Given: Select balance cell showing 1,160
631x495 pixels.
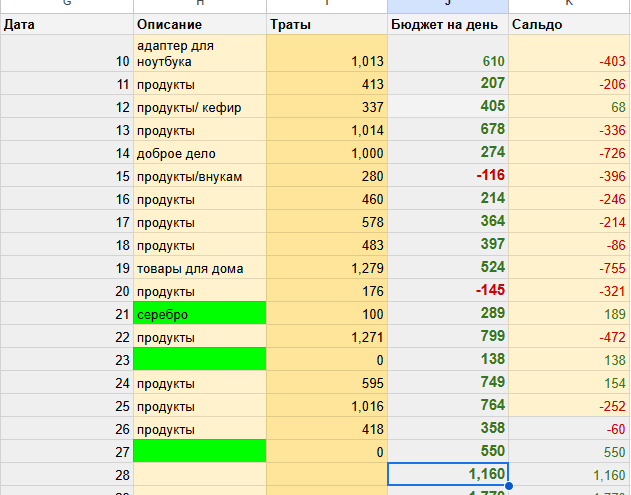Looking at the screenshot, I should (569, 474).
